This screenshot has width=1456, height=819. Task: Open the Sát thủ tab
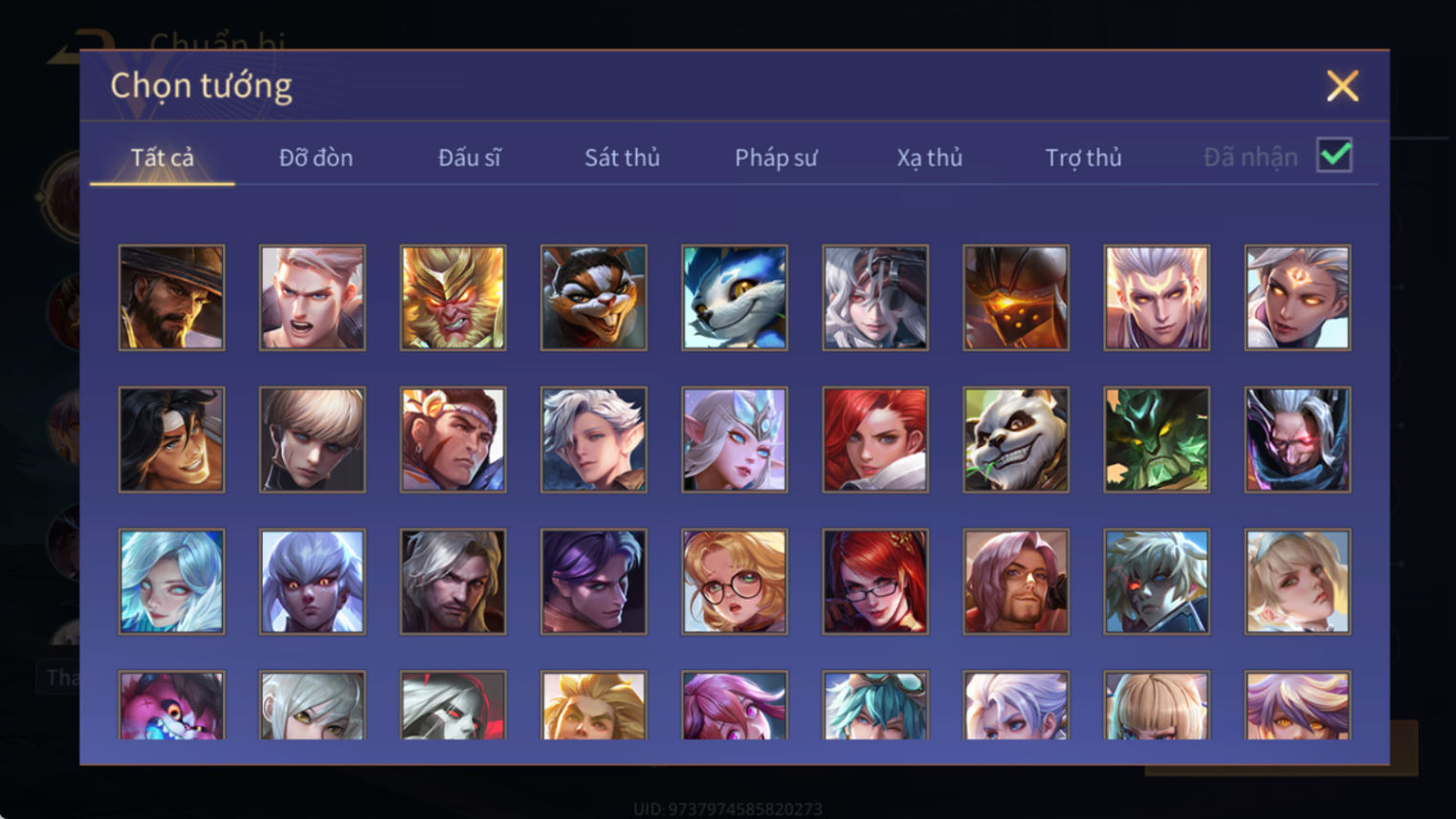622,158
